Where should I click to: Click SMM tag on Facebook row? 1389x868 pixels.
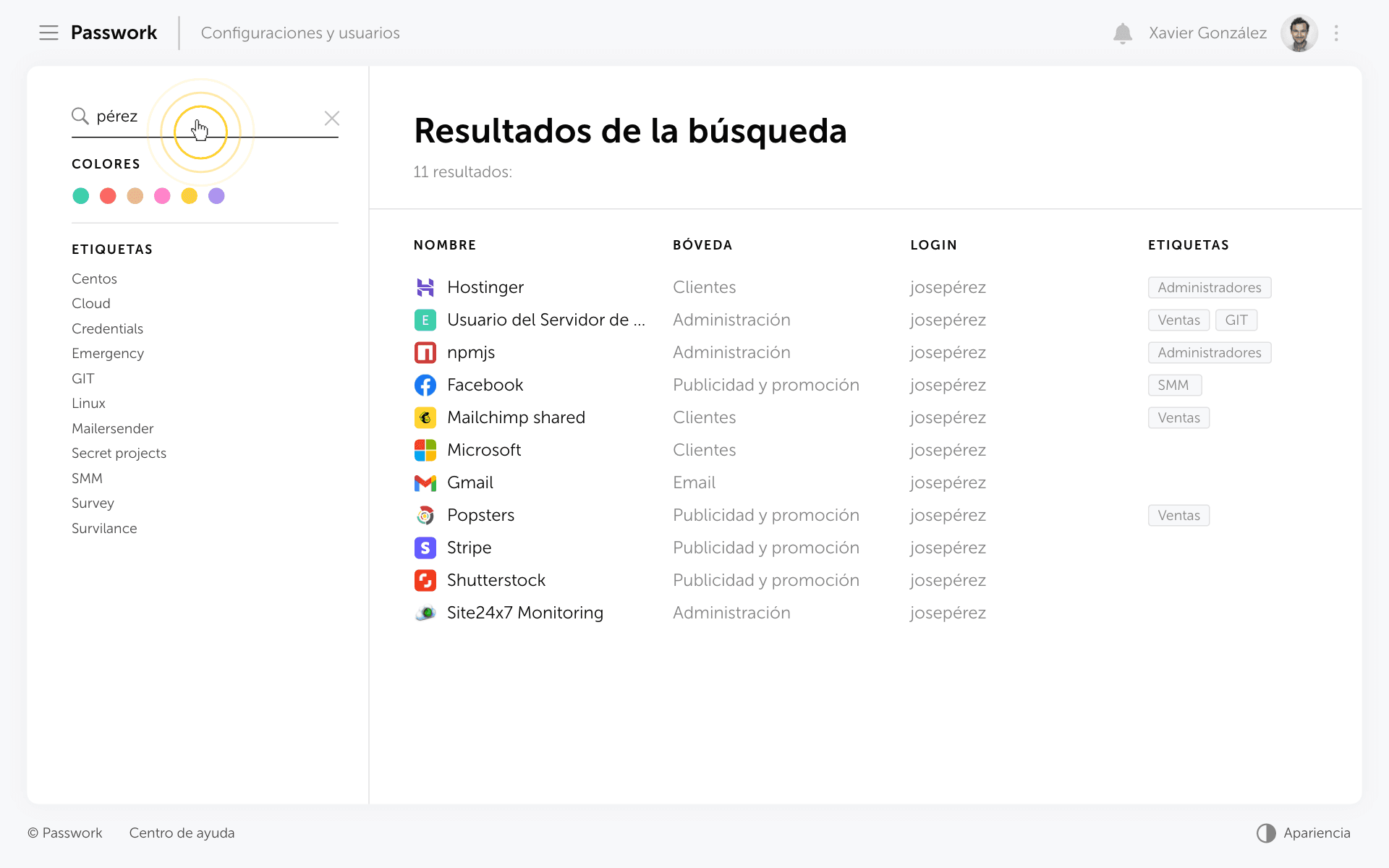tap(1175, 385)
